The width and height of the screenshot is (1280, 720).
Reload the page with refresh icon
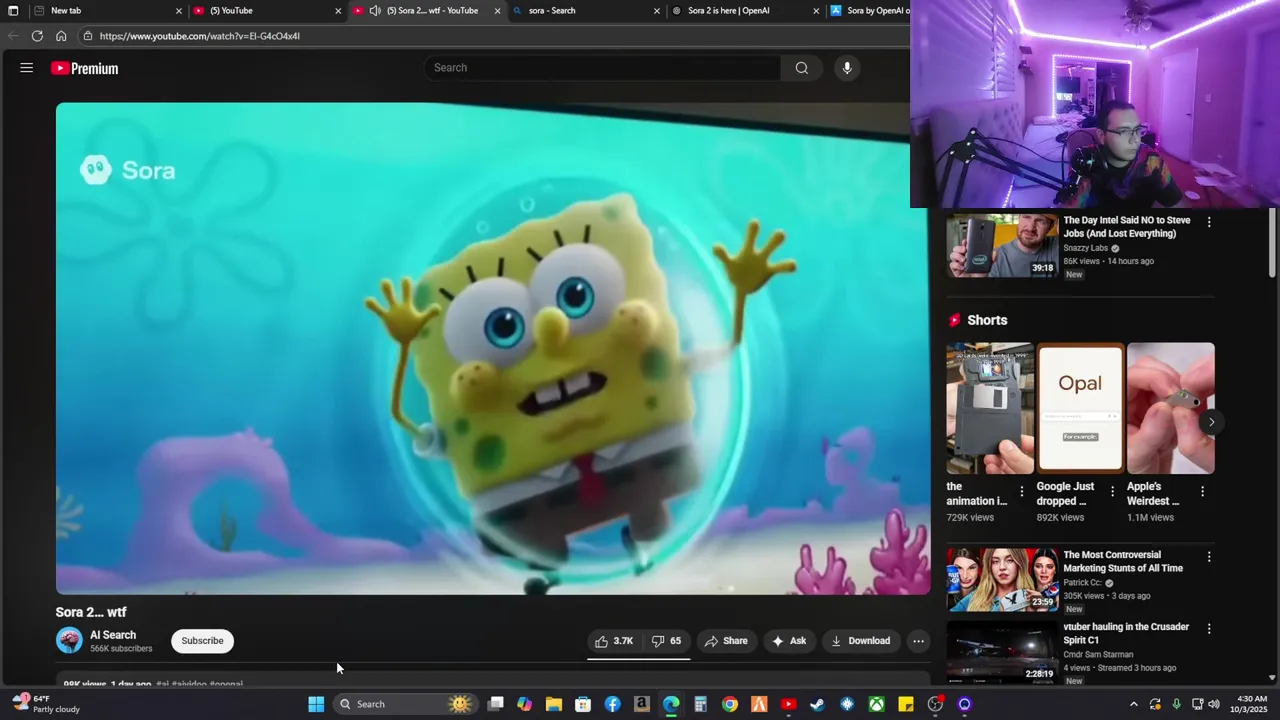click(x=37, y=36)
